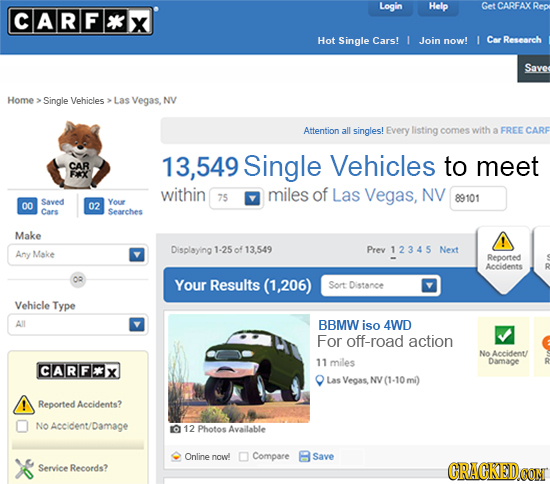Check the Compare checkbox for BBMW iso 4WD

pos(243,456)
